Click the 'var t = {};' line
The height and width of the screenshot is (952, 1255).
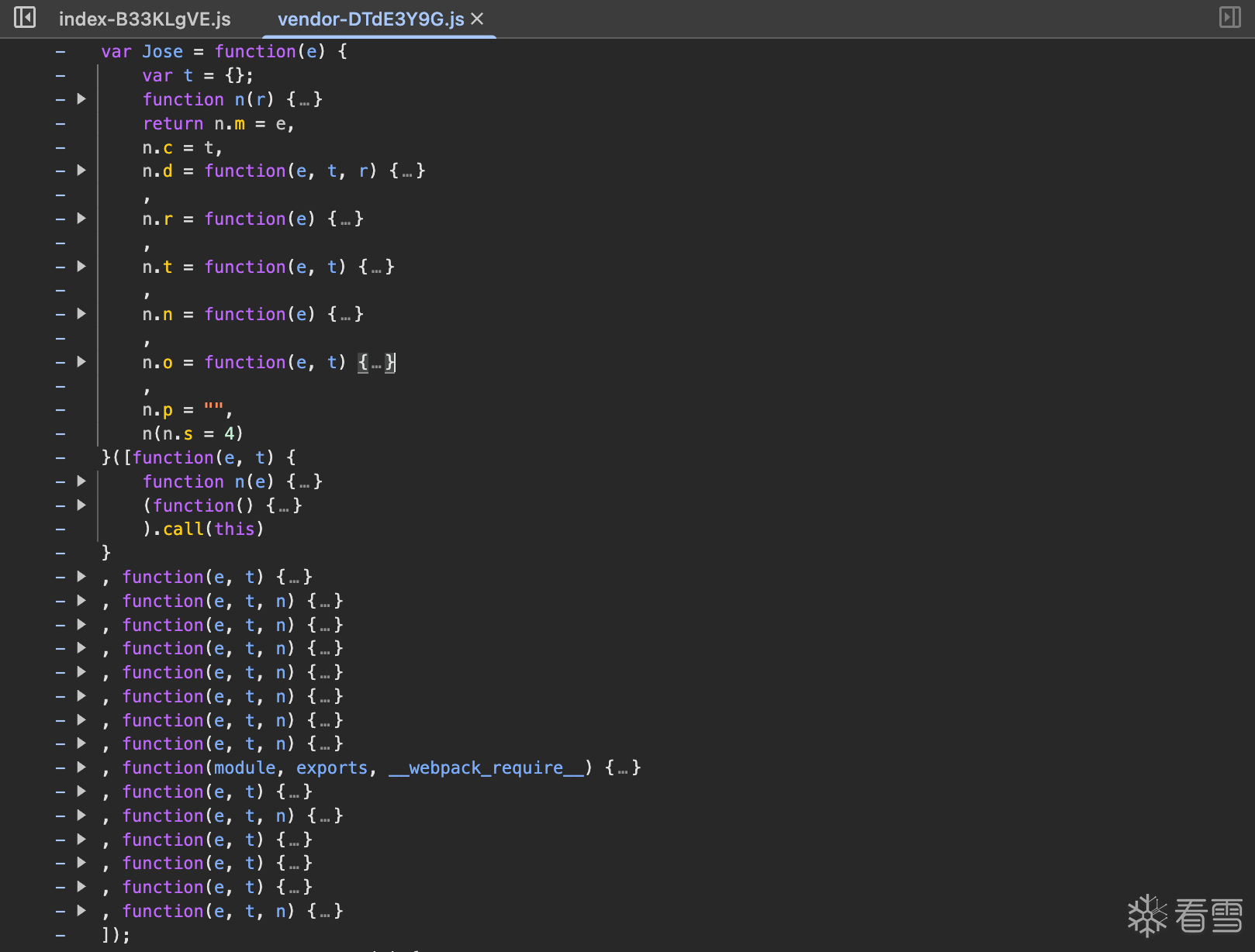pyautogui.click(x=198, y=75)
